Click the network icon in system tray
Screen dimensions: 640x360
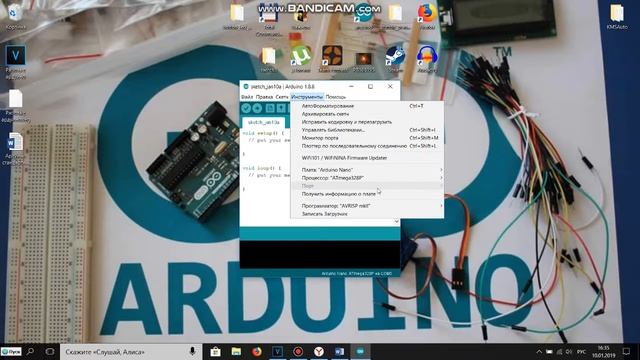[x=559, y=351]
